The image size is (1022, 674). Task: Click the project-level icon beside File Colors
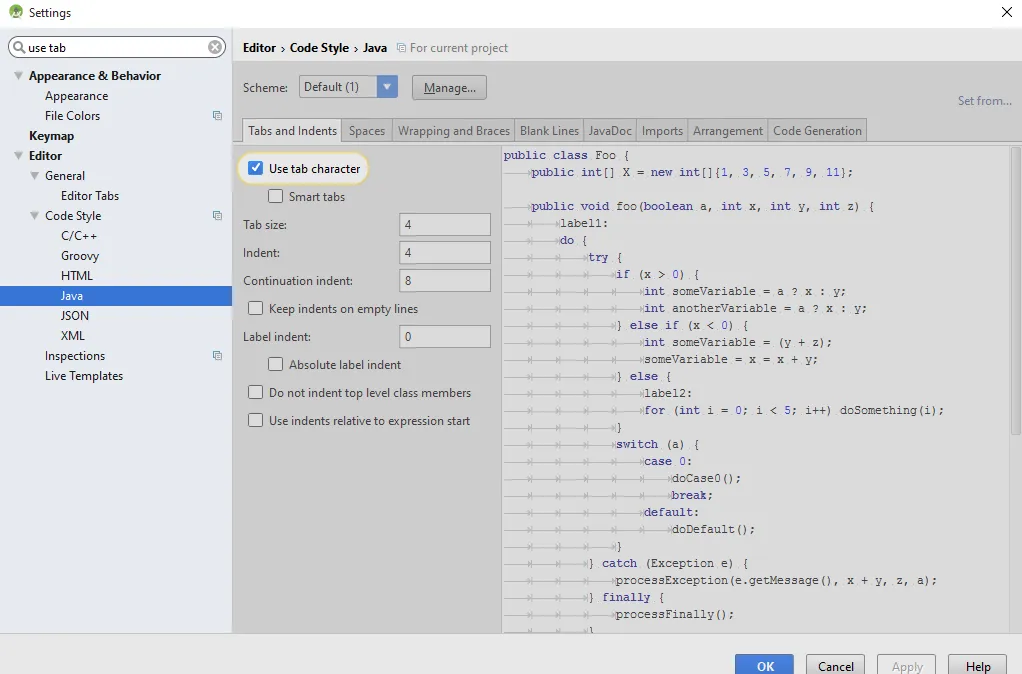218,115
